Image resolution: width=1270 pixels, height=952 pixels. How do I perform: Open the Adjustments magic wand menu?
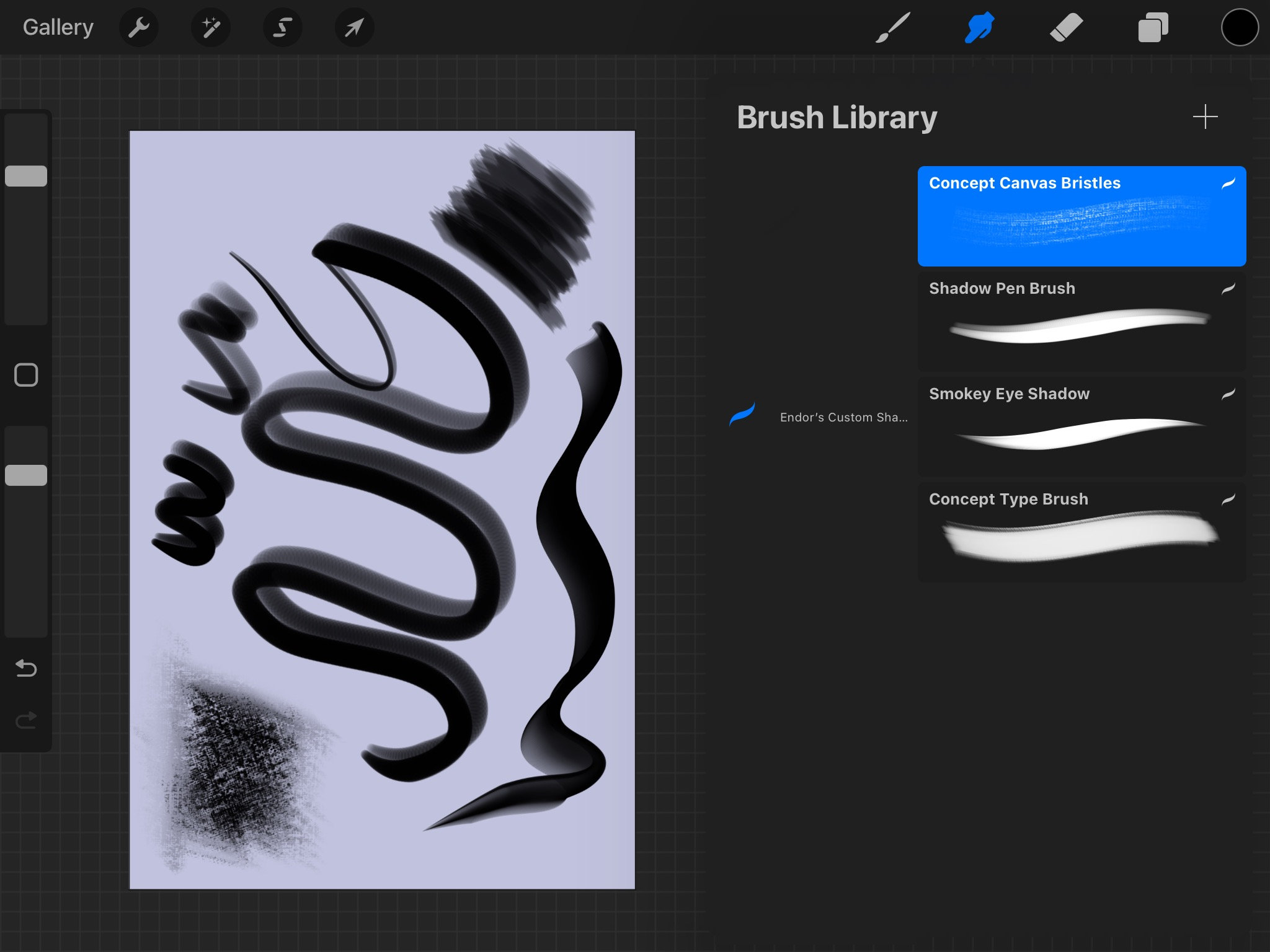pos(211,27)
